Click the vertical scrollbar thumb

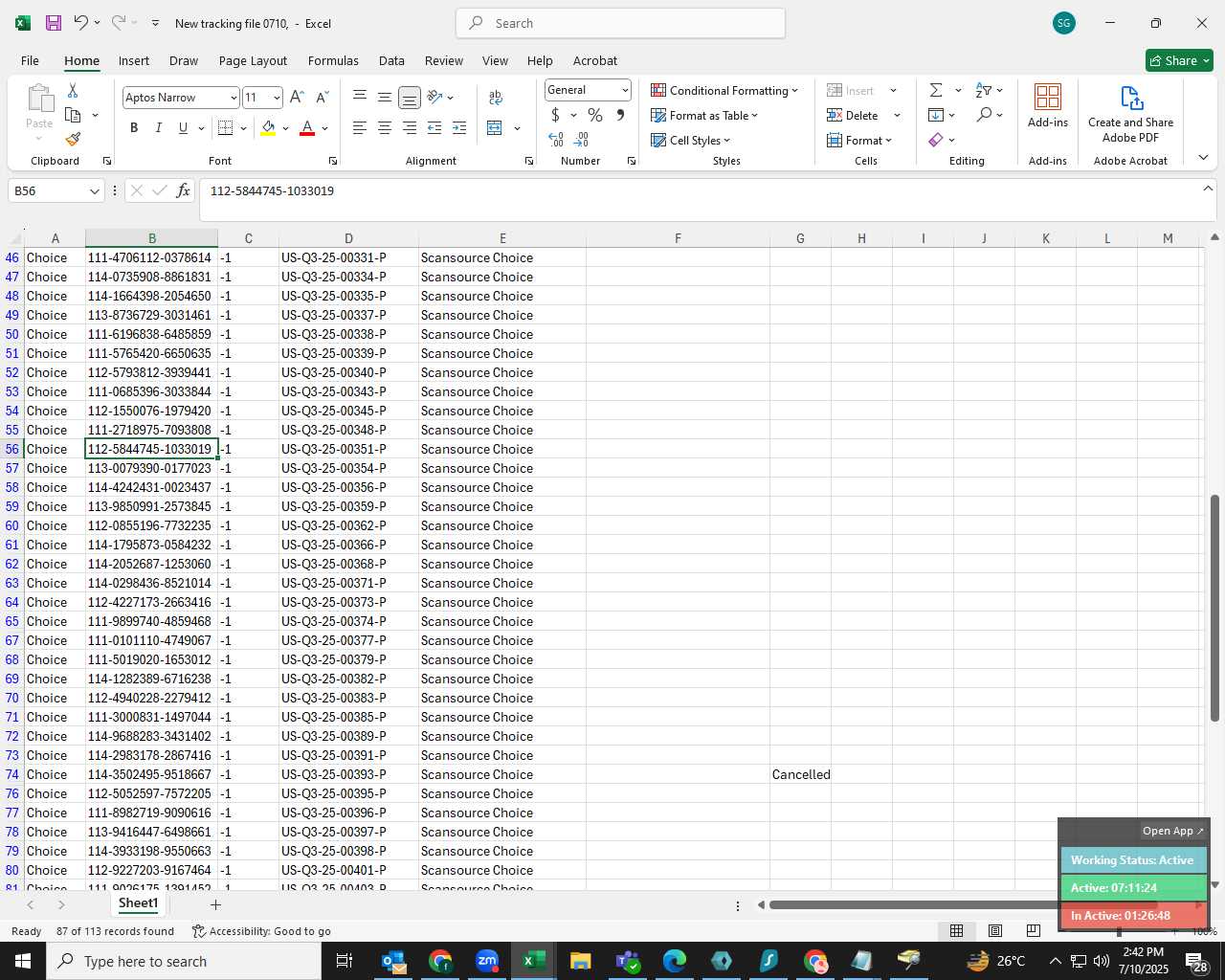1214,609
